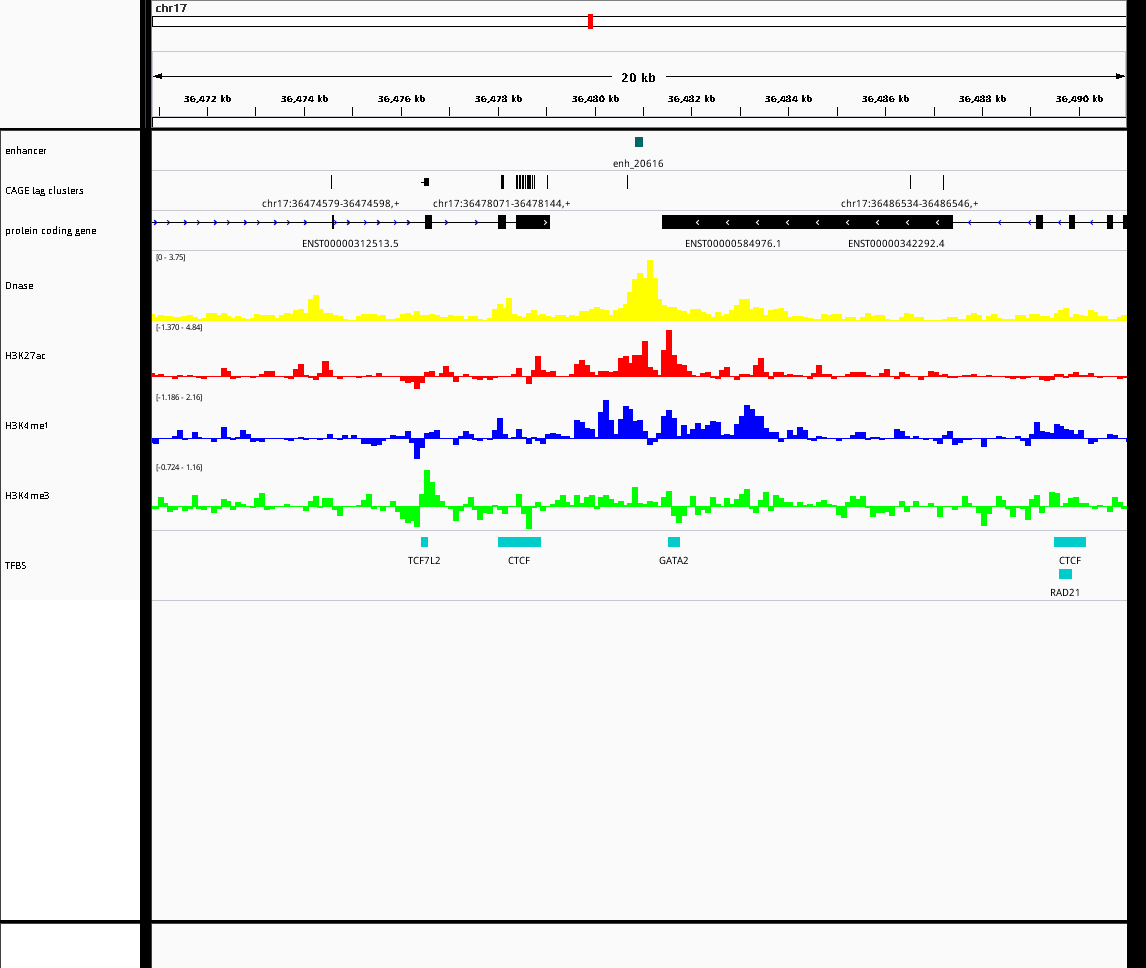Select the Dnase track name

pos(19,286)
